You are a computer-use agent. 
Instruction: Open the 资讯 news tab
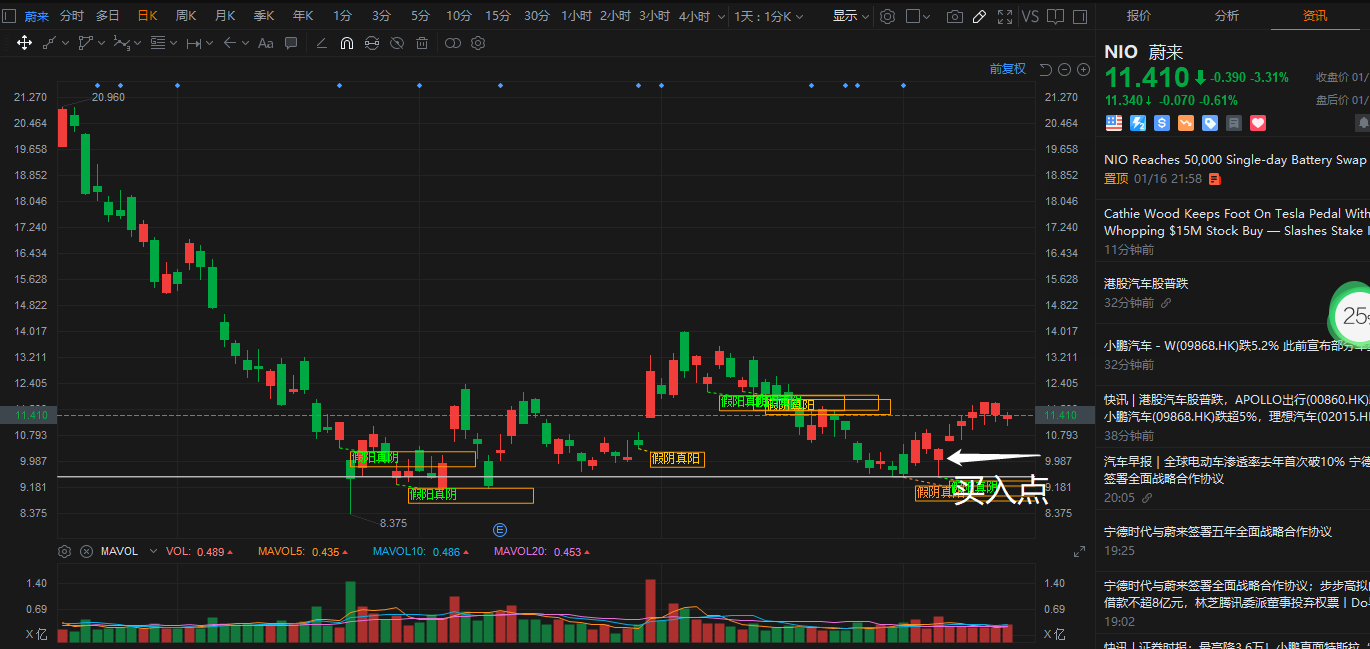(1316, 15)
